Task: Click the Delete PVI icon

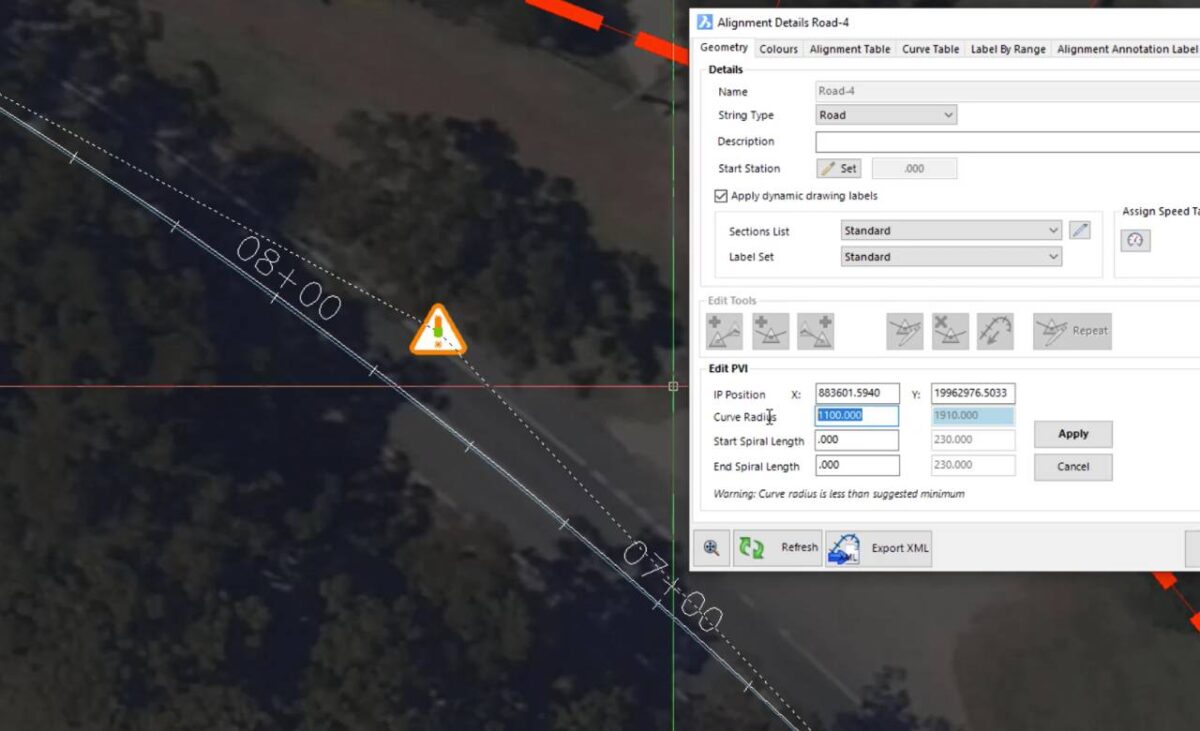Action: click(950, 331)
